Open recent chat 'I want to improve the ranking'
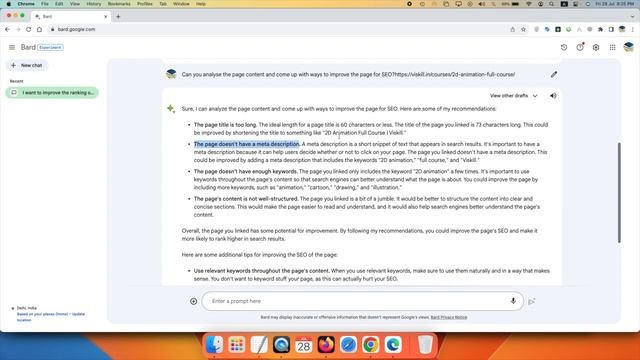This screenshot has width=640, height=360. coord(52,93)
